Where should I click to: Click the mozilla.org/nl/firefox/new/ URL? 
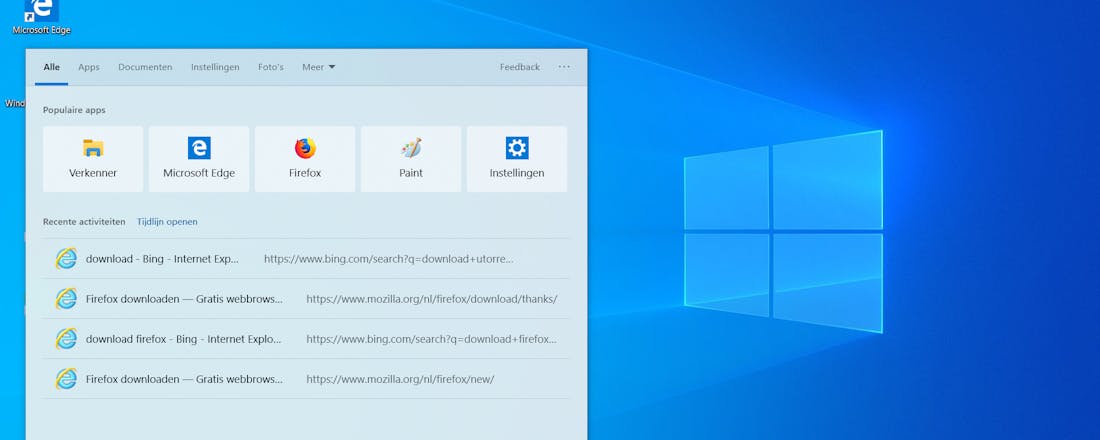(x=401, y=379)
